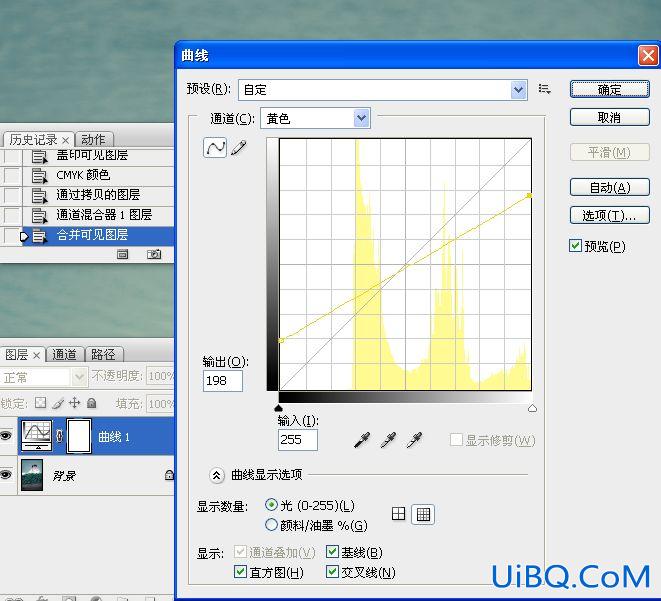
Task: Collapse the 曲线显示选项 section
Action: (x=216, y=475)
